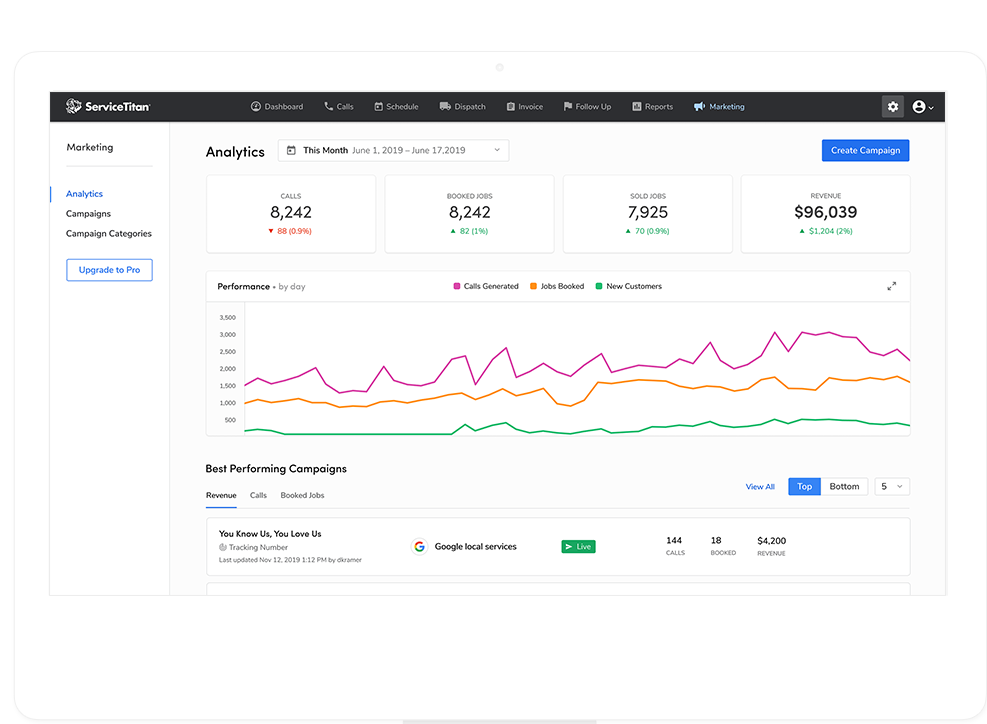Click the ServiceTitan logo
The height and width of the screenshot is (724, 987).
(x=108, y=106)
